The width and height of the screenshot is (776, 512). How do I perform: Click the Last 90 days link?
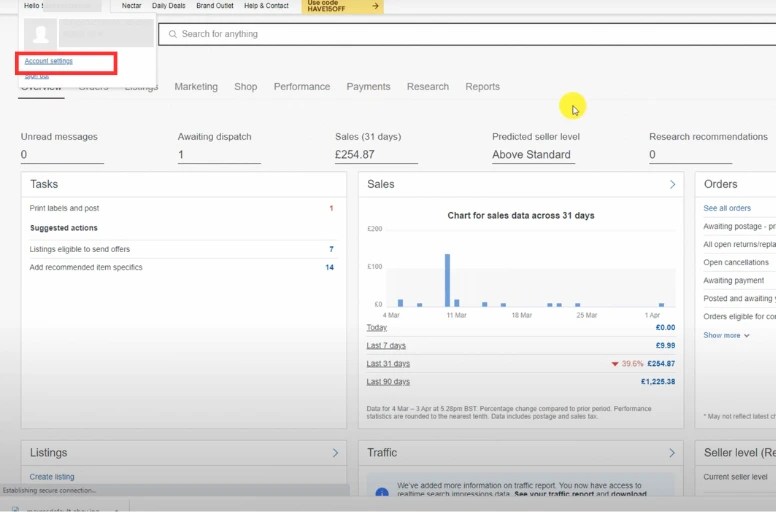click(388, 381)
